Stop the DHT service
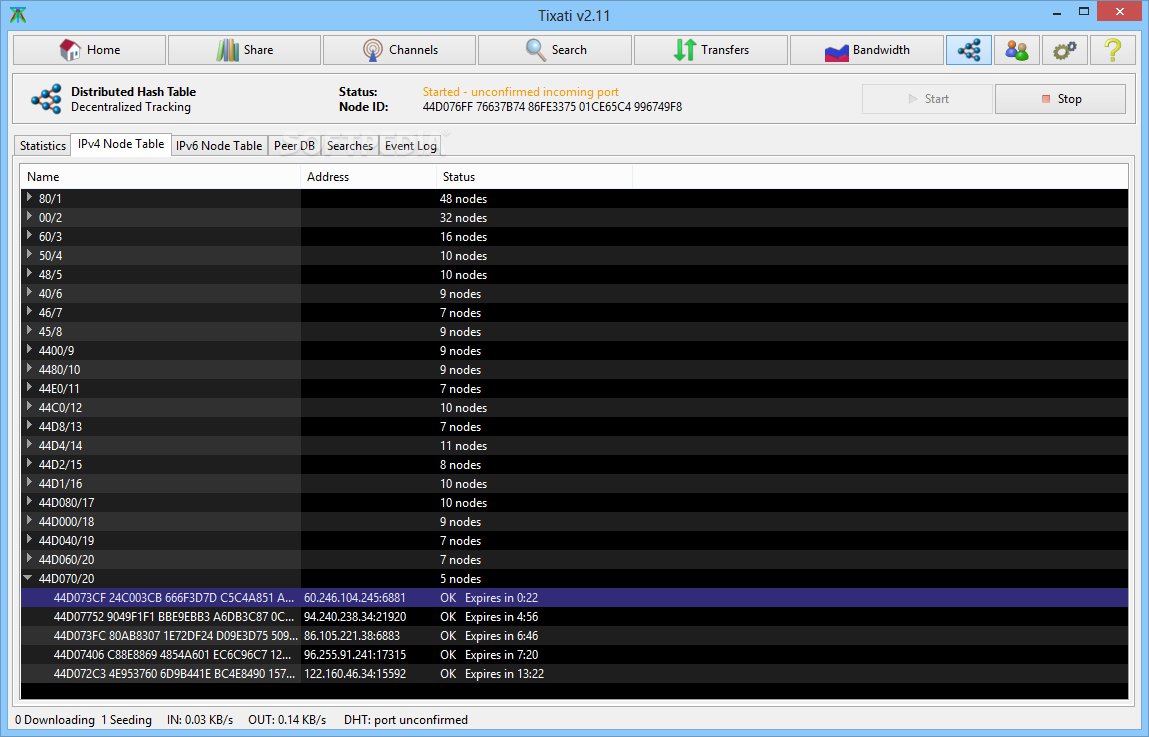Screen dimensions: 1149x737 tap(1060, 99)
